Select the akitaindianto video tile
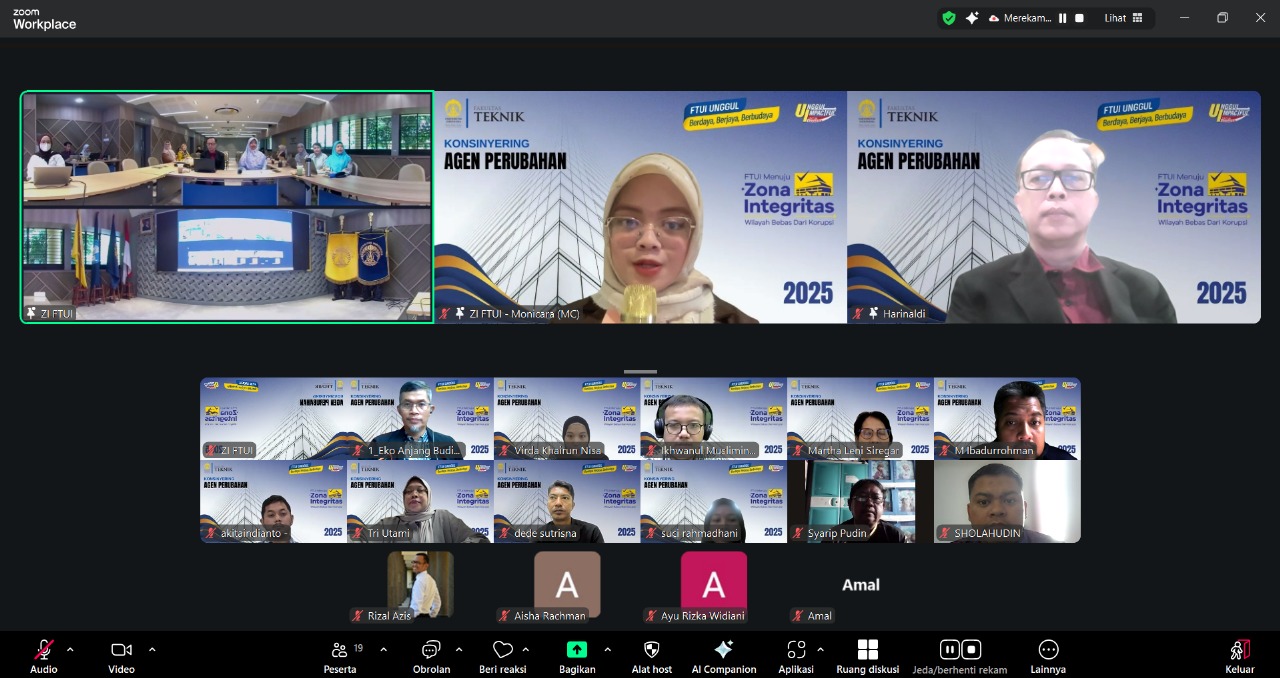This screenshot has height=678, width=1280. pyautogui.click(x=273, y=501)
